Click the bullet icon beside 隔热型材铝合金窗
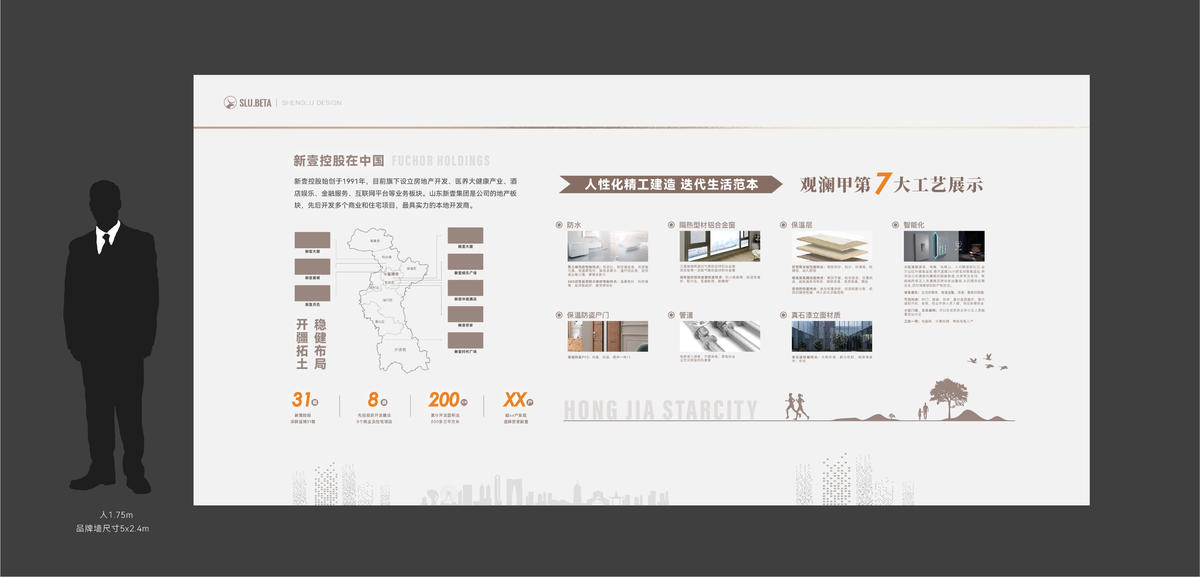 coord(671,225)
